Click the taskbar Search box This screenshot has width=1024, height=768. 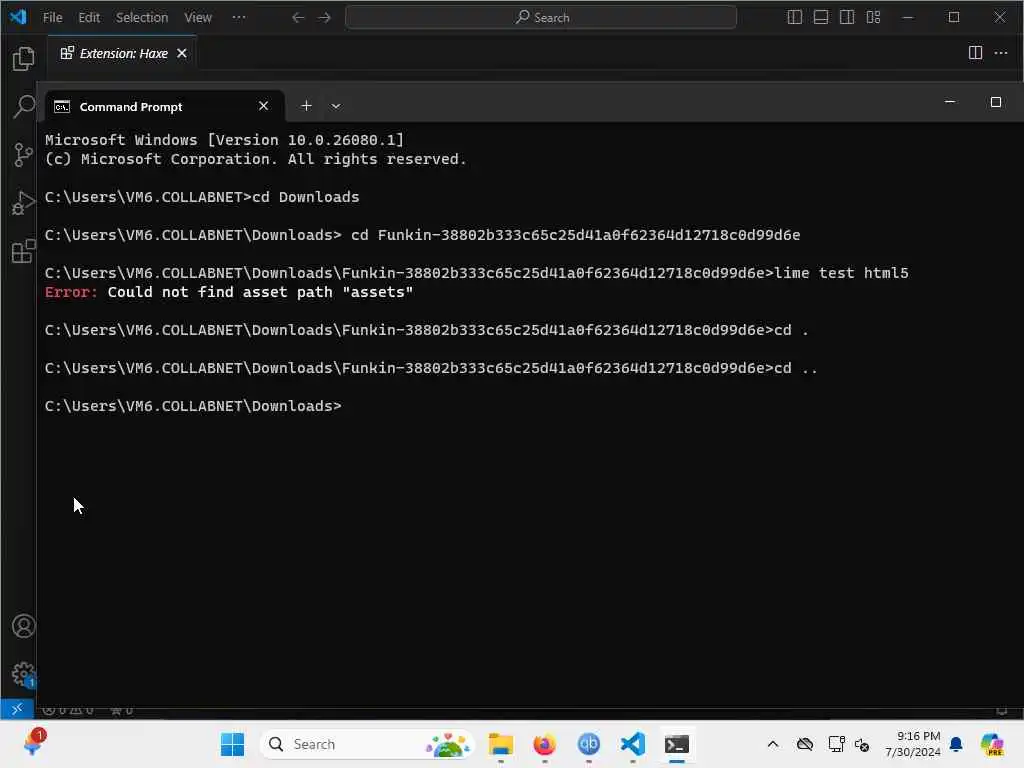click(x=366, y=744)
